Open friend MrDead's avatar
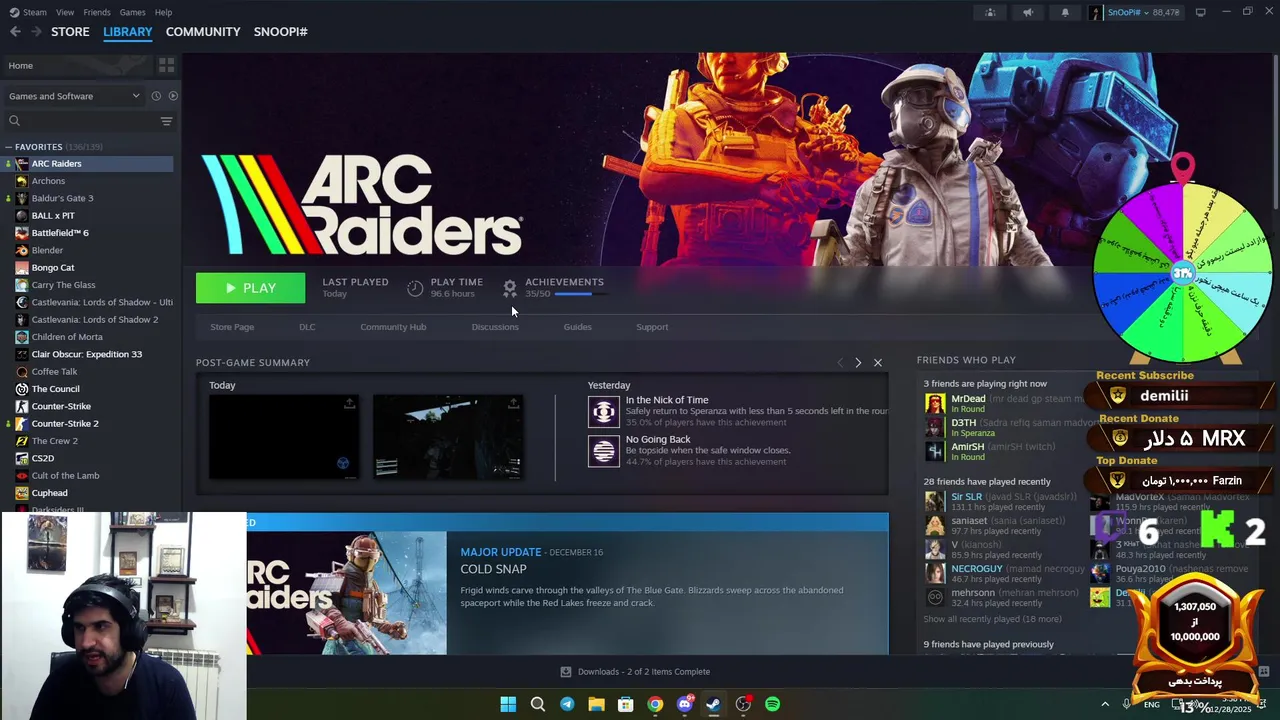 coord(934,404)
